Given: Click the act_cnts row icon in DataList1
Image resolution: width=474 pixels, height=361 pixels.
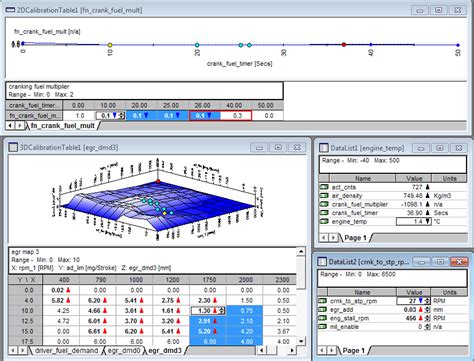Looking at the screenshot, I should tap(324, 187).
